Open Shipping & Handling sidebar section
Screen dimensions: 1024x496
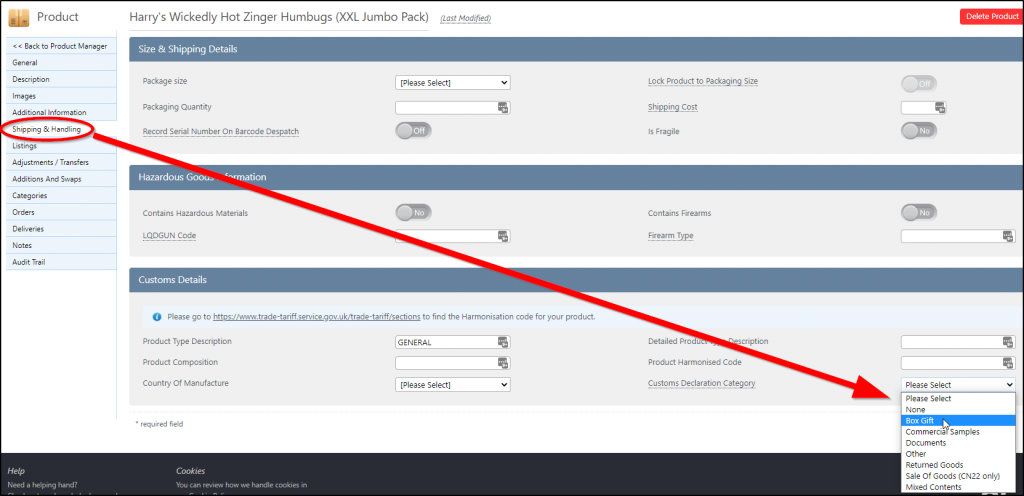[61, 129]
